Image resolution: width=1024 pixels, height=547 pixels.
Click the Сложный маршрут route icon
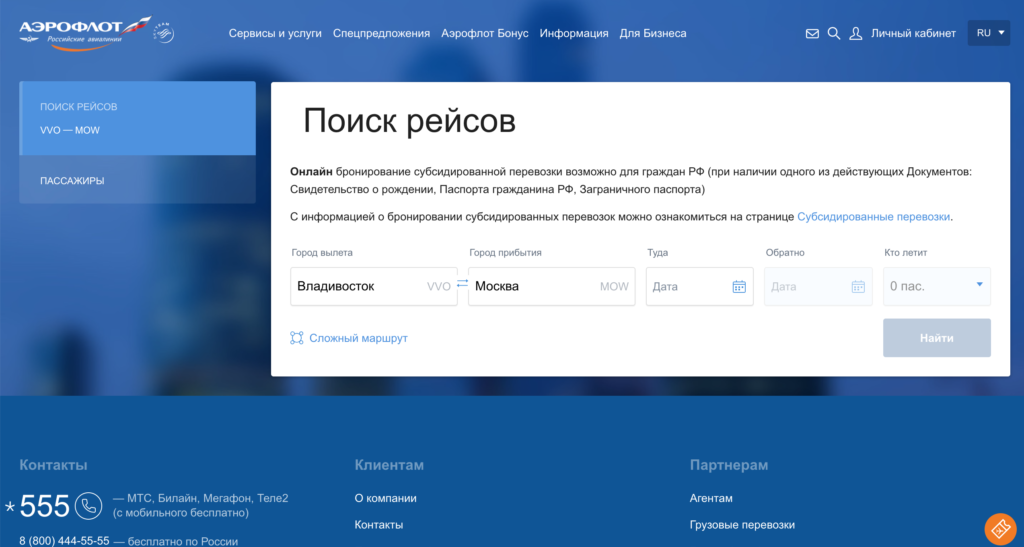click(x=296, y=338)
